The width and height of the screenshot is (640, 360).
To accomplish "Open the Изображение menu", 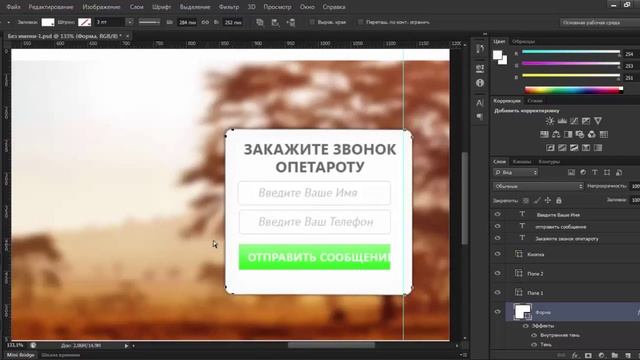I will 101,7.
